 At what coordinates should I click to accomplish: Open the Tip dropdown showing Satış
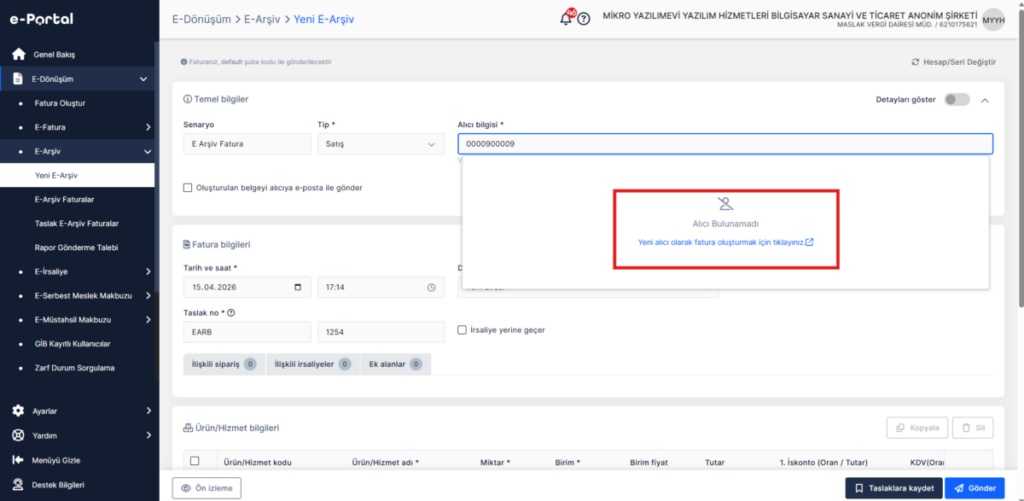[379, 144]
